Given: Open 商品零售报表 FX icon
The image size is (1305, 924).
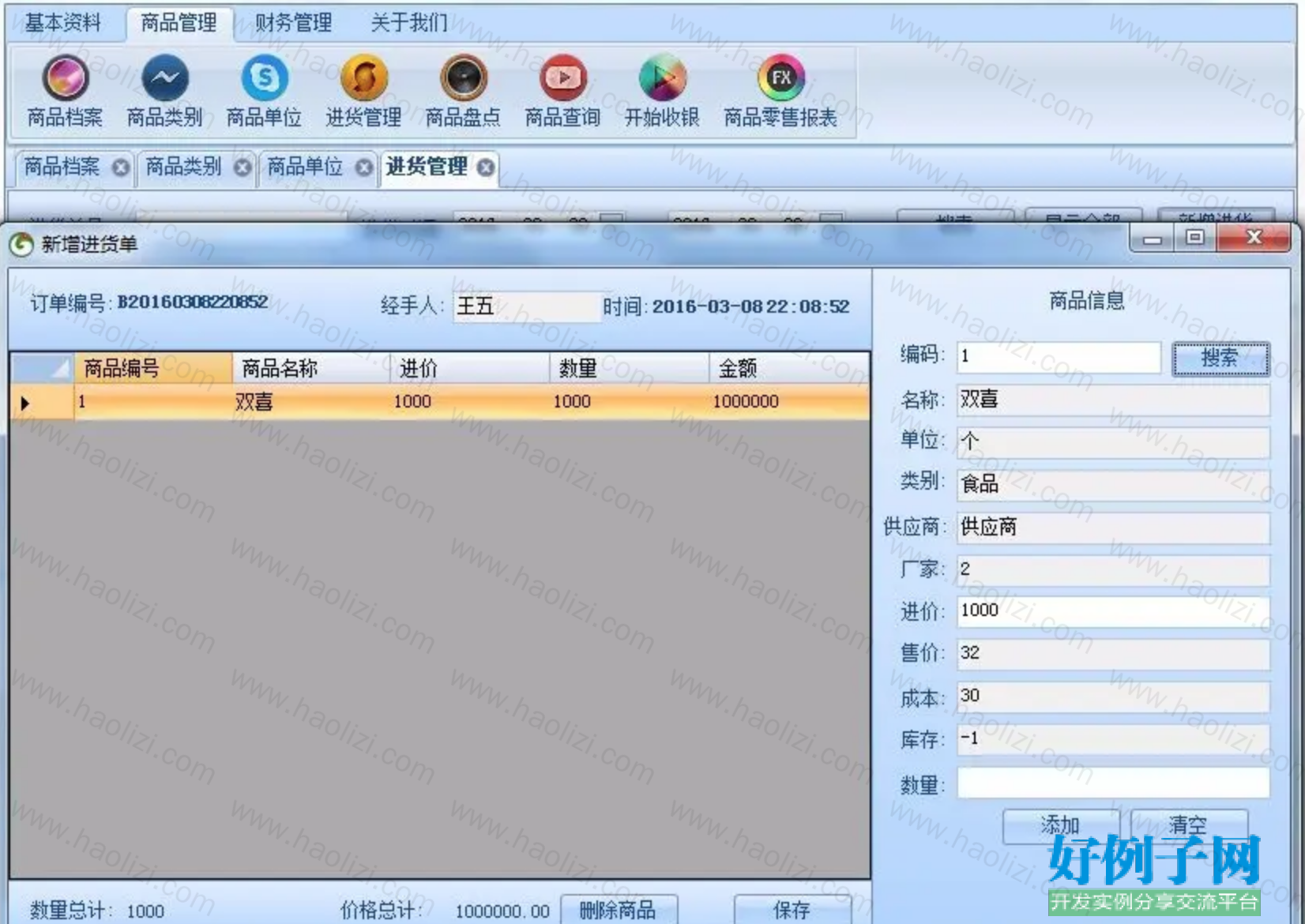Looking at the screenshot, I should pyautogui.click(x=780, y=77).
